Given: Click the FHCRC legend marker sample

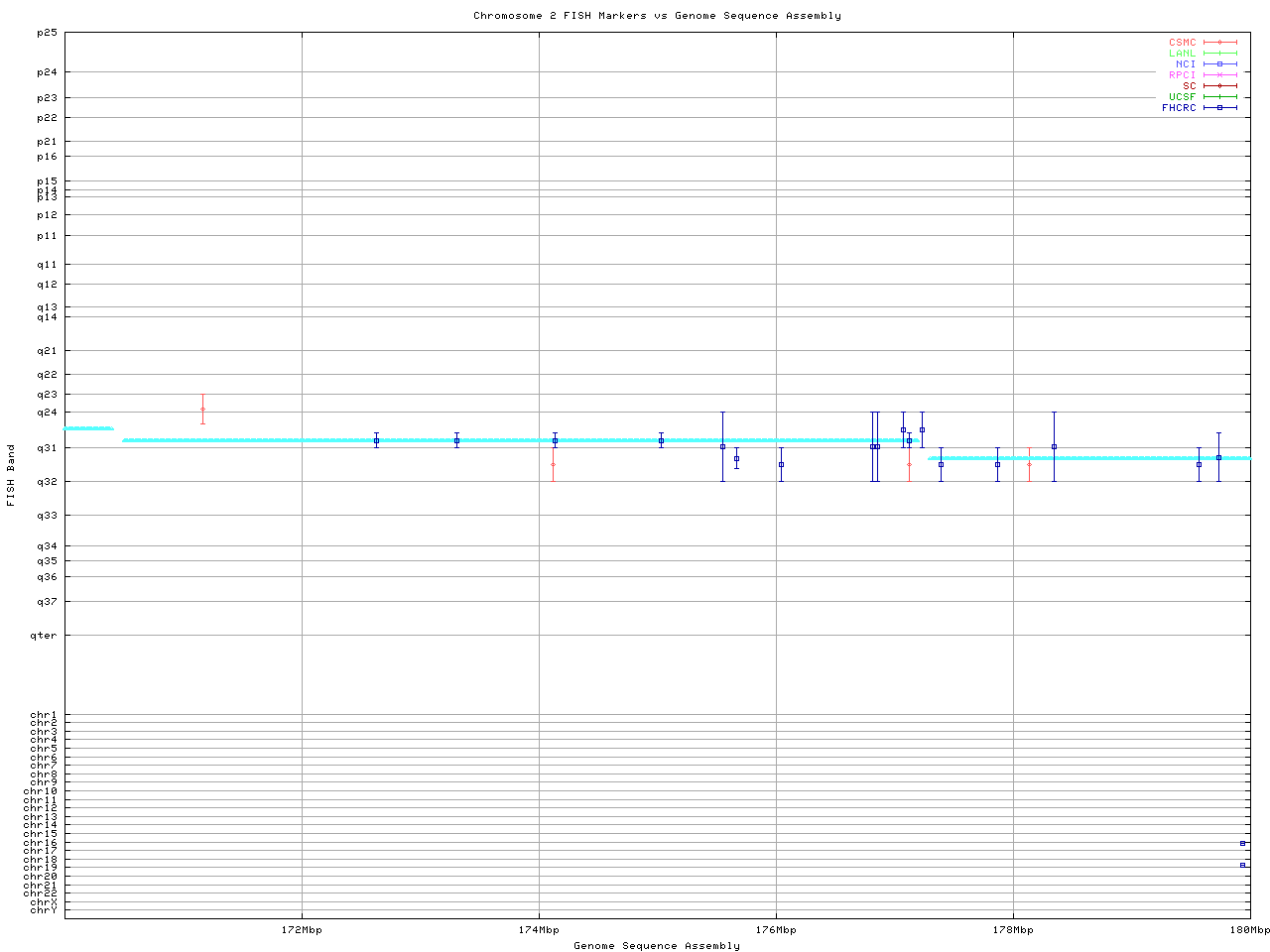Looking at the screenshot, I should [1219, 107].
